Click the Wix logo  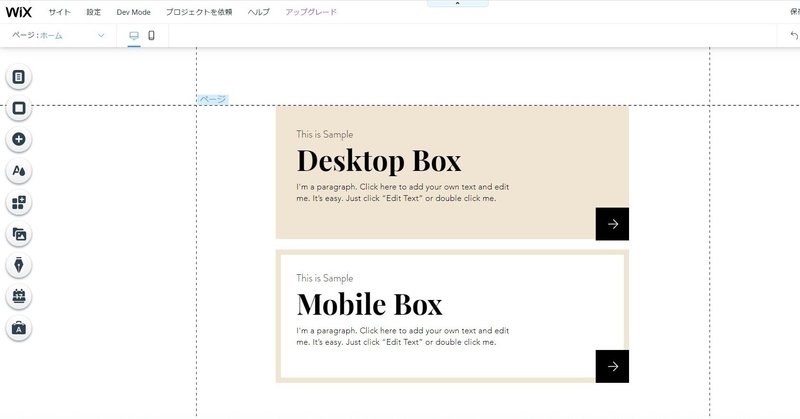click(19, 12)
